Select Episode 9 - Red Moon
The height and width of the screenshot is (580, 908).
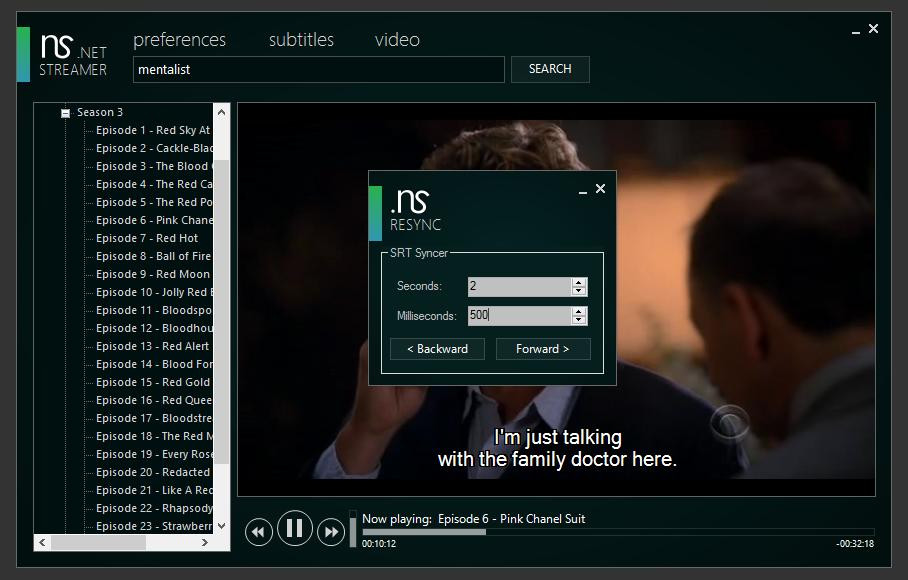click(x=153, y=274)
